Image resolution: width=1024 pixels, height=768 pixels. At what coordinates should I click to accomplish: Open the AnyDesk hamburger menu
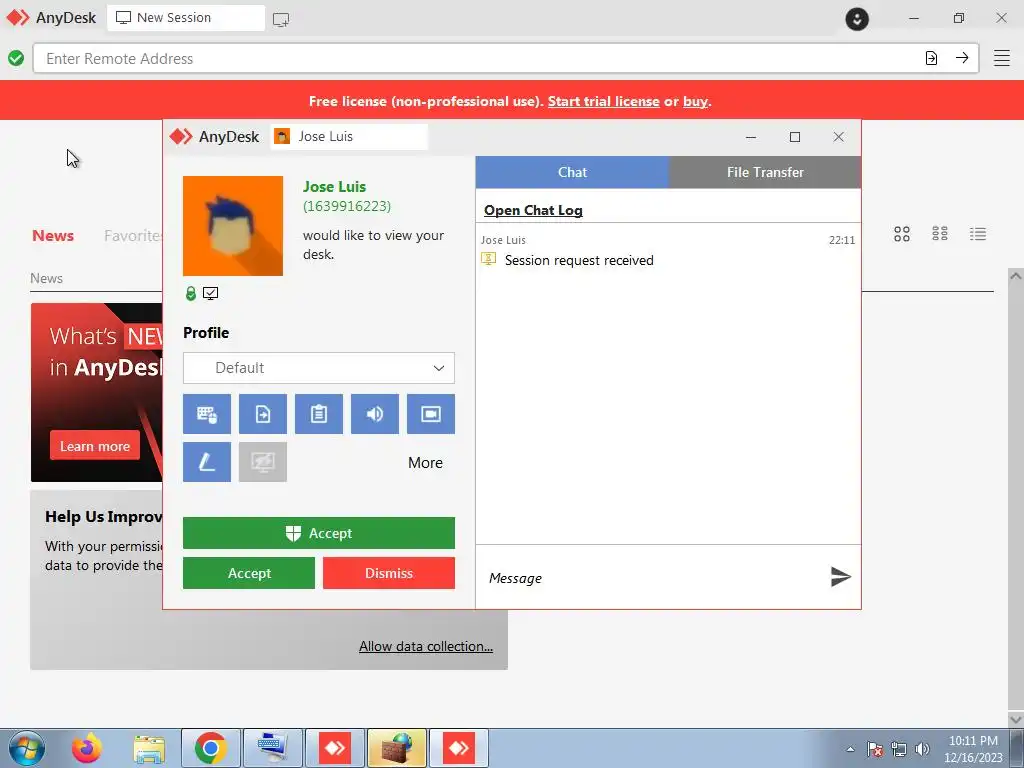click(x=1002, y=58)
